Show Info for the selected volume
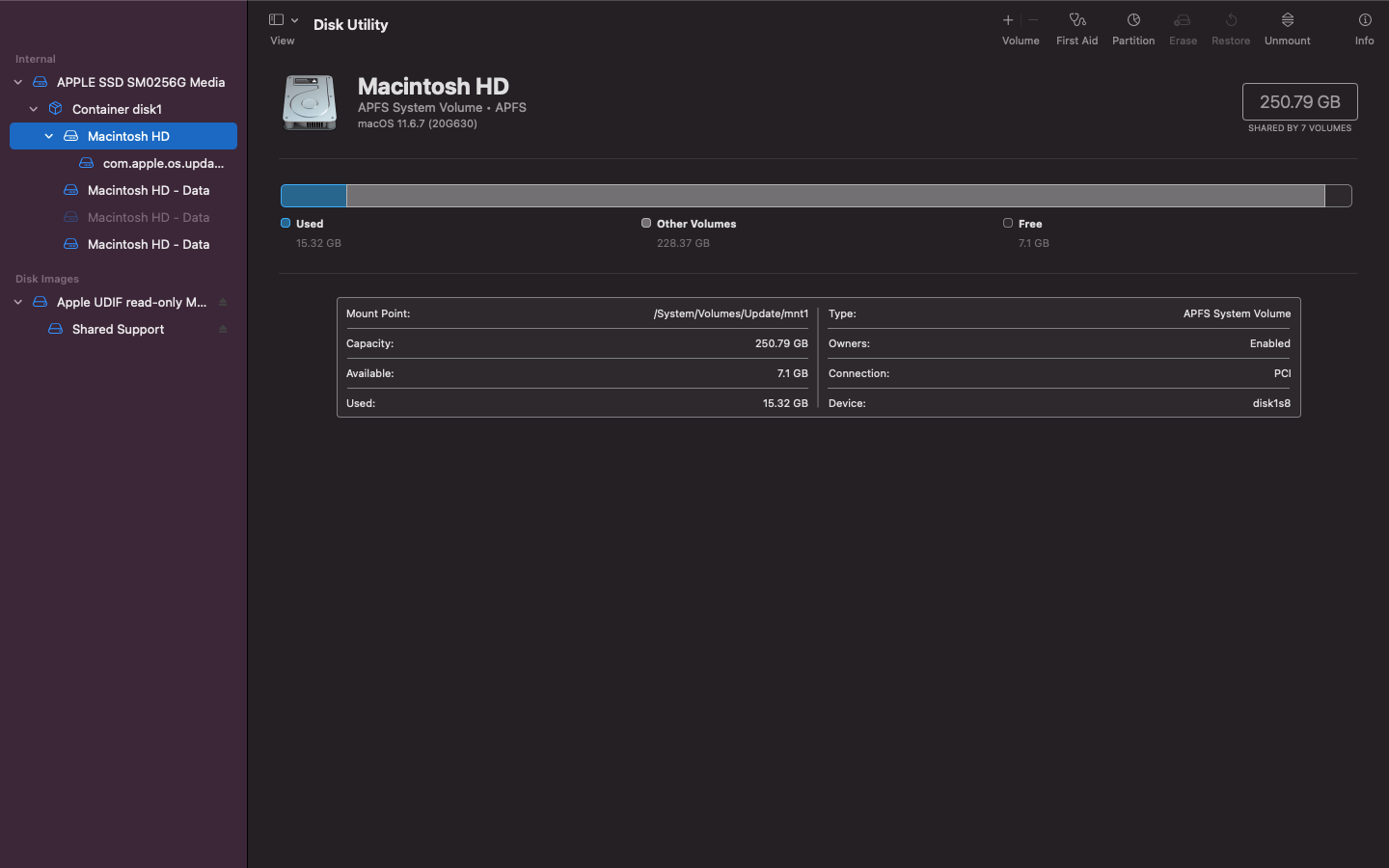 tap(1365, 19)
